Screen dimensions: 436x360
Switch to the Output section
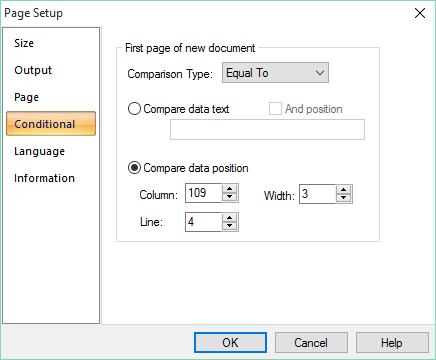[33, 70]
